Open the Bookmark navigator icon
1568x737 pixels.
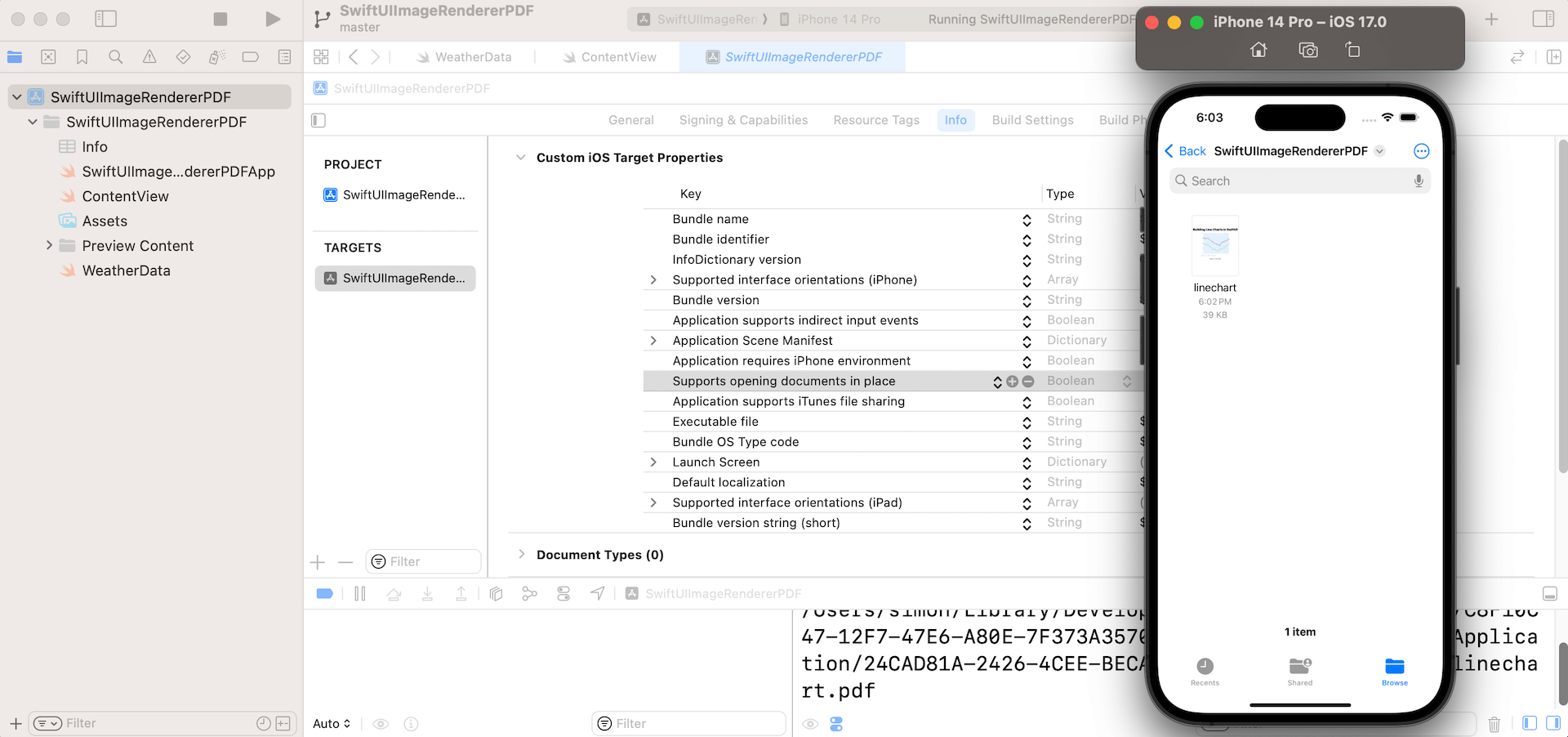82,57
